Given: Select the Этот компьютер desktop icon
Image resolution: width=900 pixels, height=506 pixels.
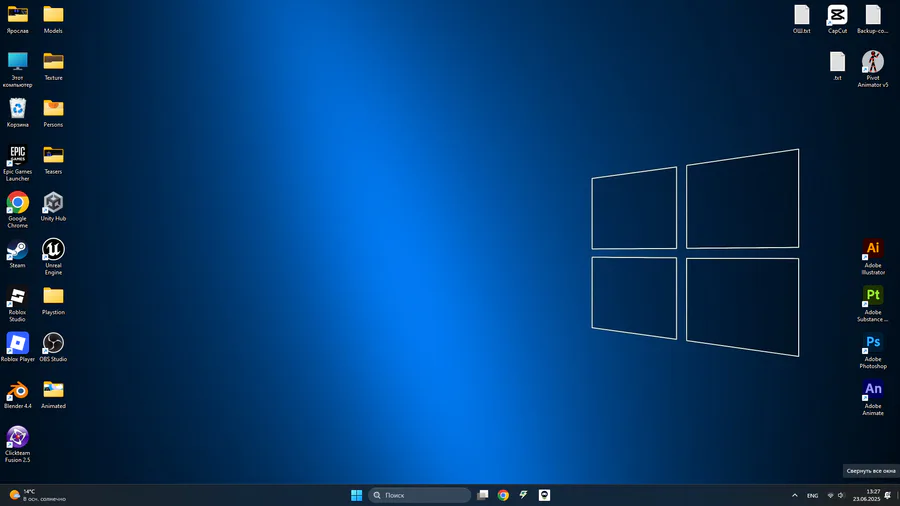Looking at the screenshot, I should coord(17,69).
